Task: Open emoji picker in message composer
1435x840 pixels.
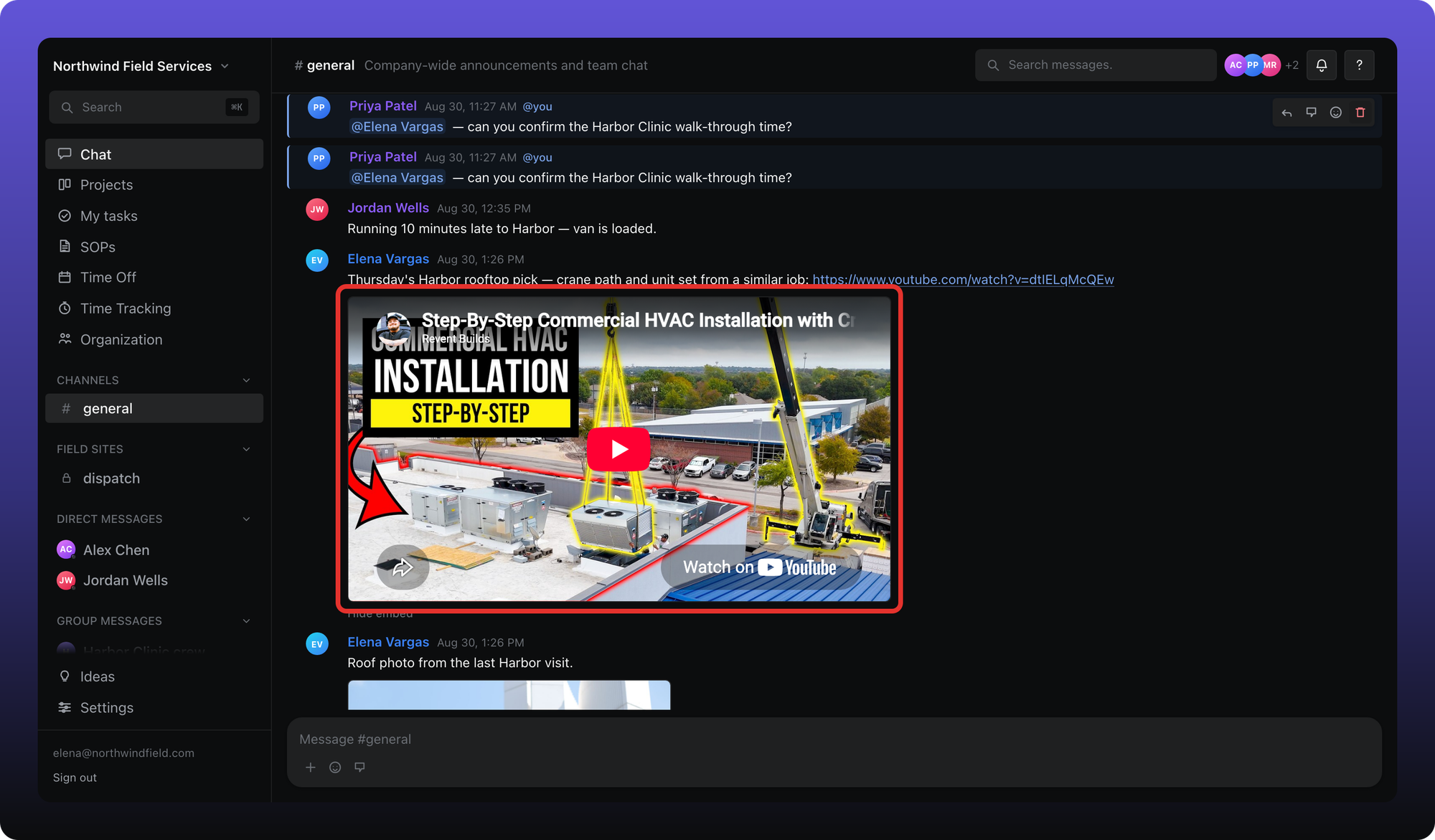Action: pyautogui.click(x=335, y=768)
